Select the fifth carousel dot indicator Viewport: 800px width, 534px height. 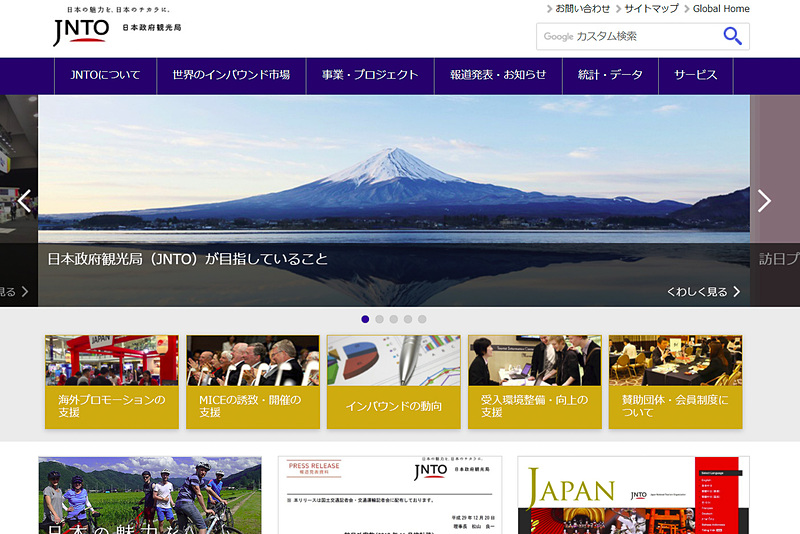click(x=422, y=319)
